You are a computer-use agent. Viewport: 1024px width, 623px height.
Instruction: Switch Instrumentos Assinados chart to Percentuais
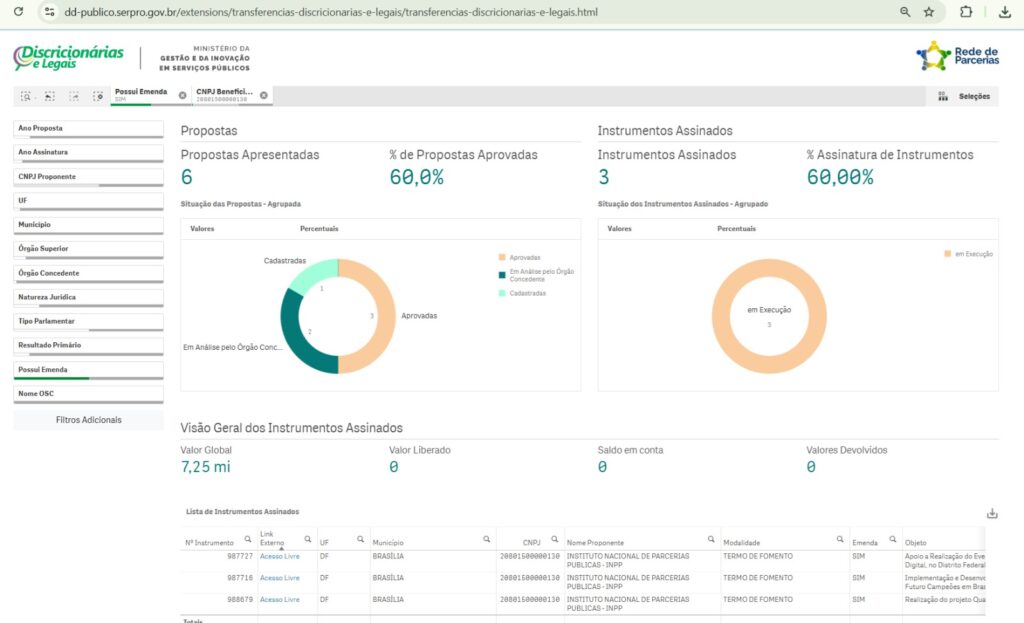point(736,229)
